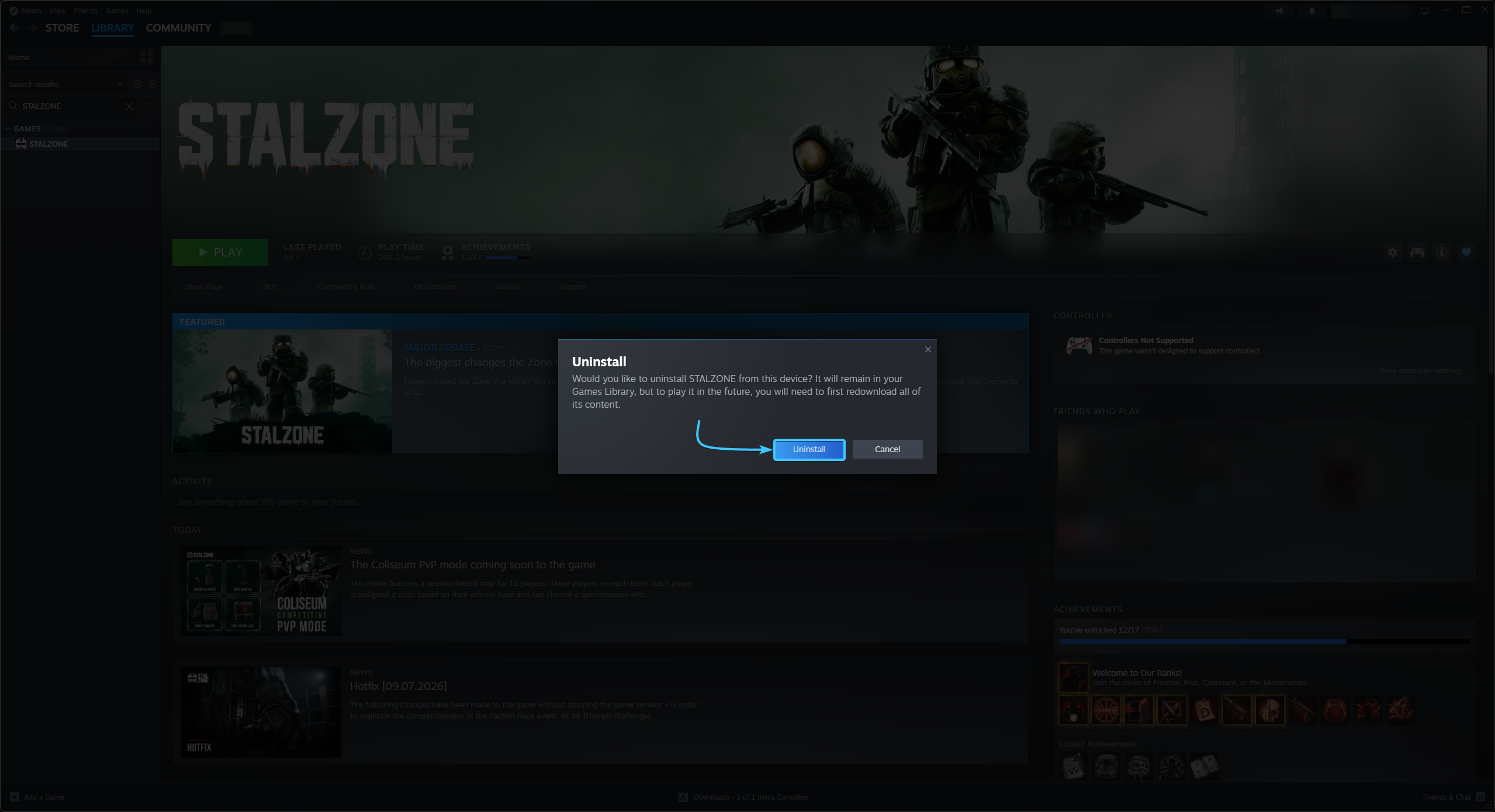Open the Coliseum PvP Mode news thumbnail
Screen dimensions: 1495x812
pyautogui.click(x=261, y=591)
